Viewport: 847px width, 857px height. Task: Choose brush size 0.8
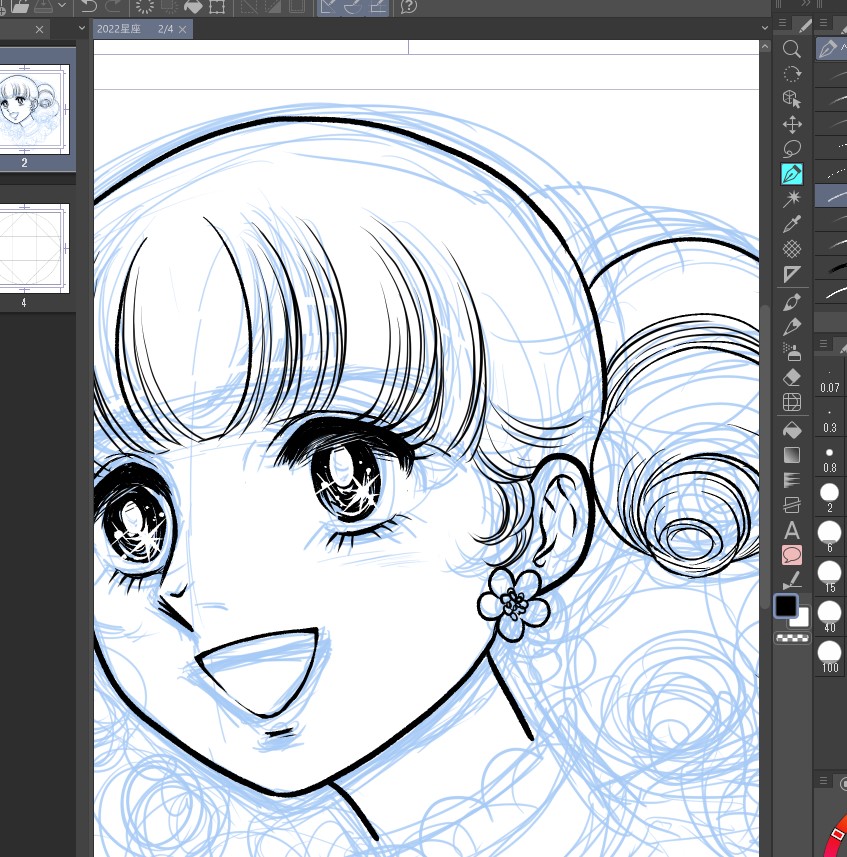click(830, 460)
